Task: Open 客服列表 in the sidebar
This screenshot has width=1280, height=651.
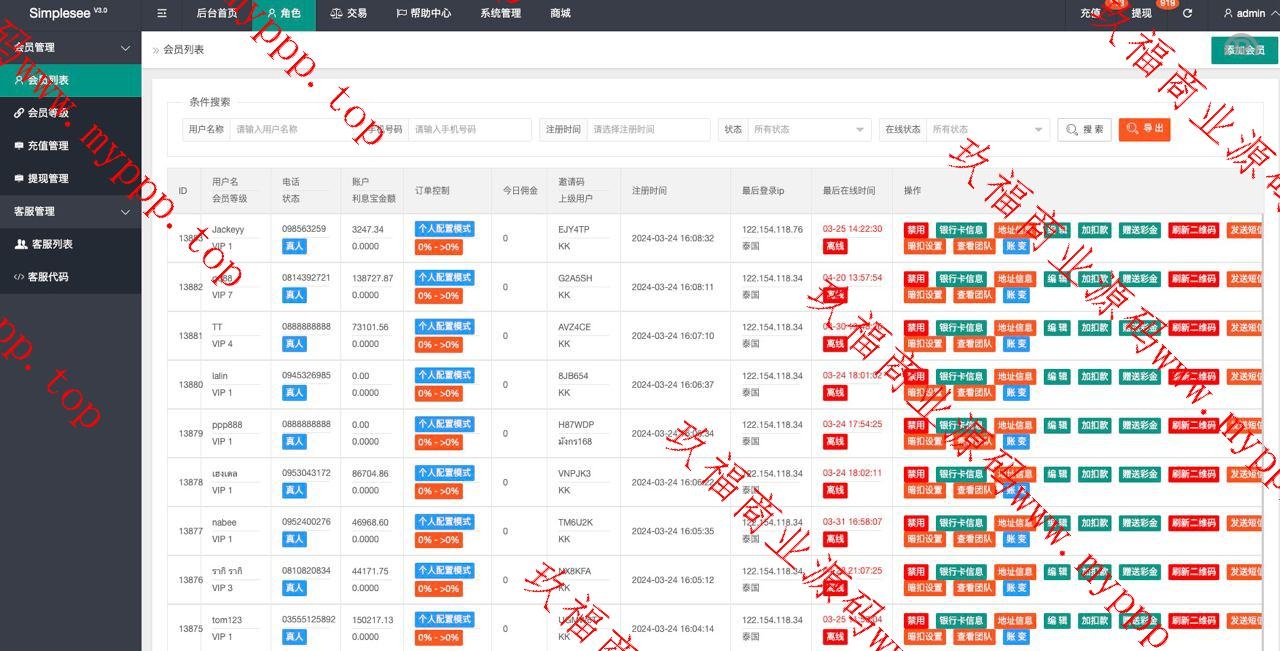Action: pyautogui.click(x=52, y=244)
